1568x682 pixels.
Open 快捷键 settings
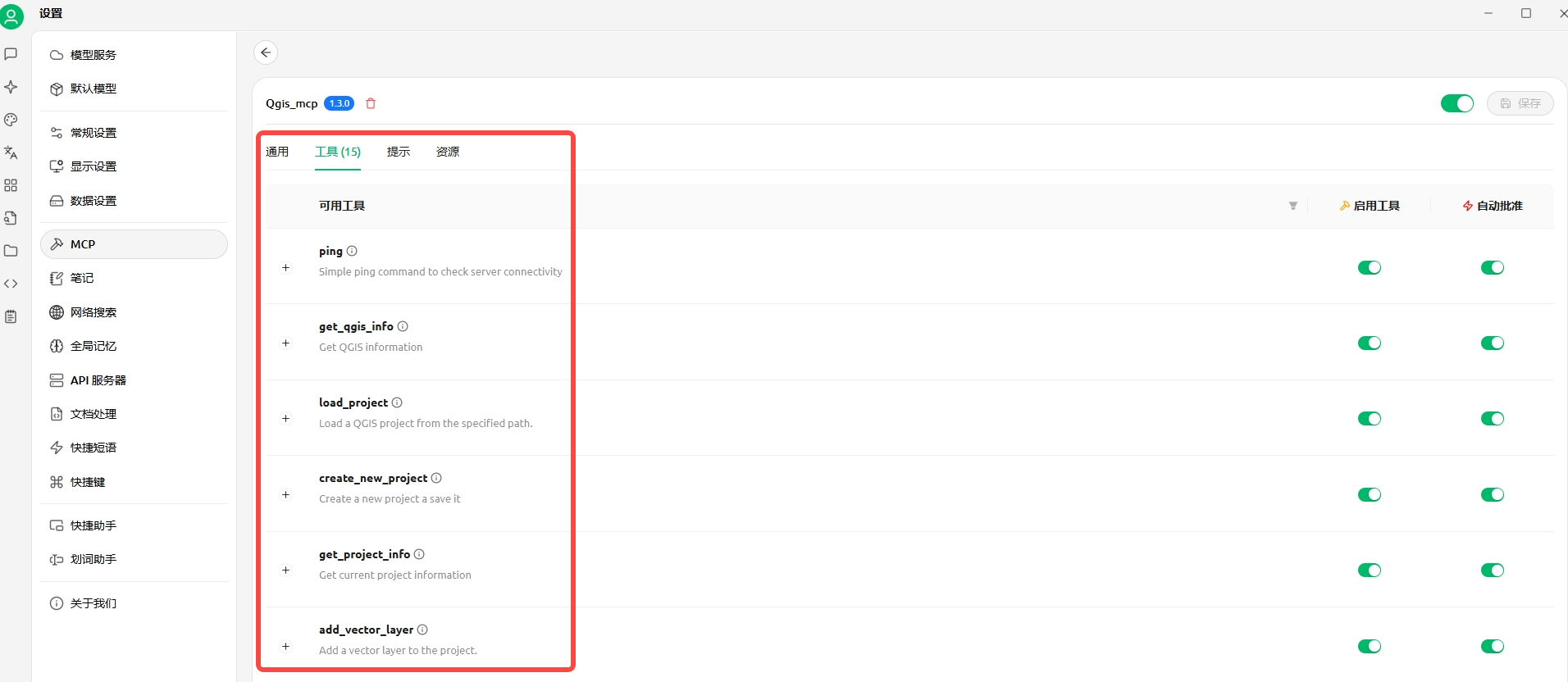tap(134, 482)
